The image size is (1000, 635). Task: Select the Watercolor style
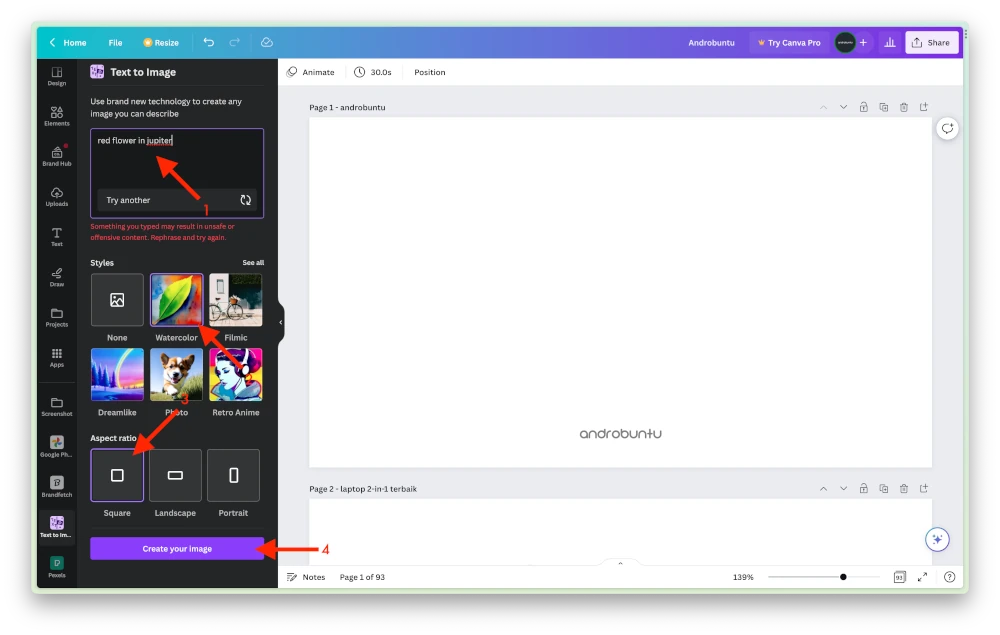[176, 299]
